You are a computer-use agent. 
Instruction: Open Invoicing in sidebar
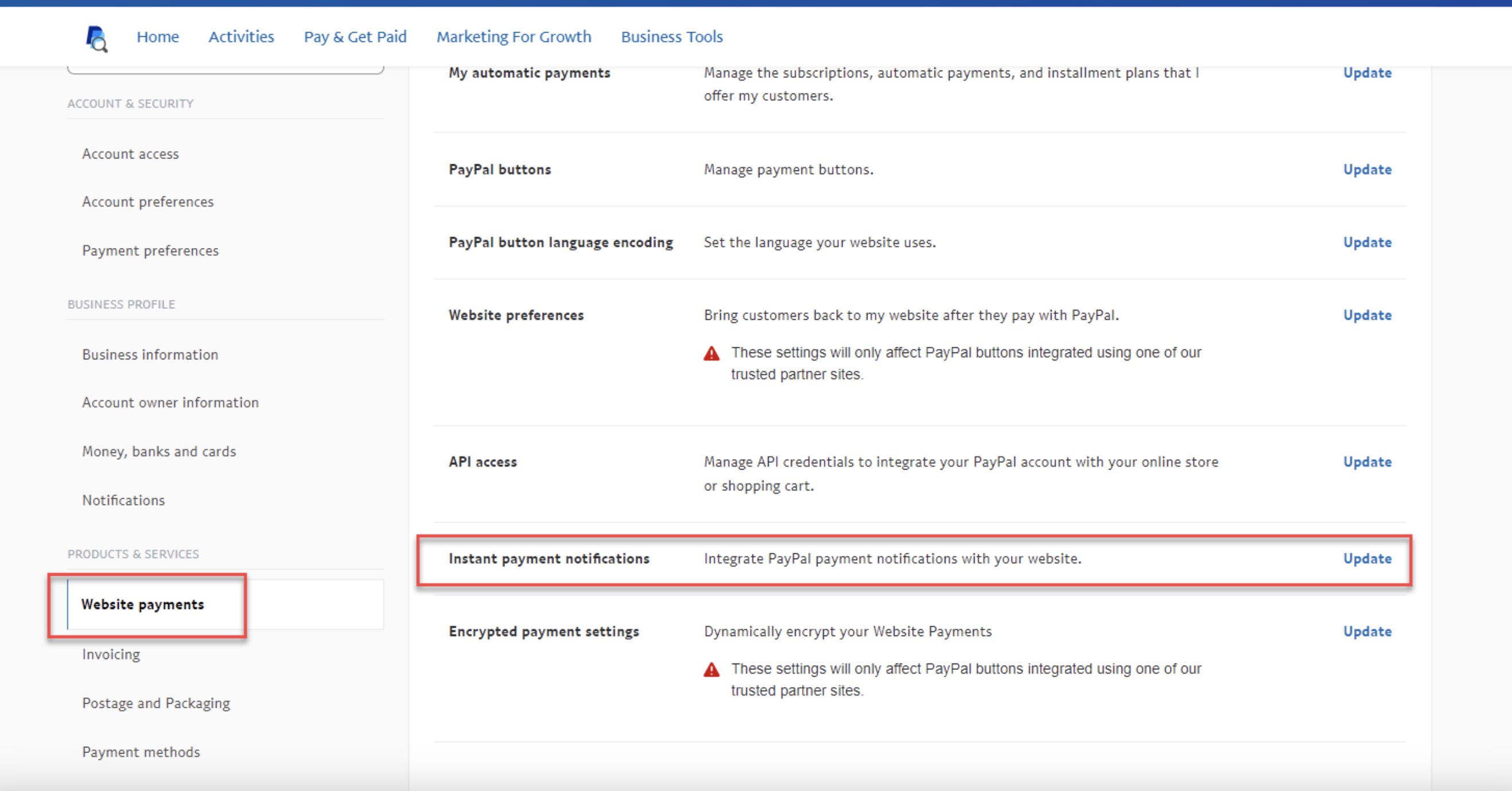111,654
